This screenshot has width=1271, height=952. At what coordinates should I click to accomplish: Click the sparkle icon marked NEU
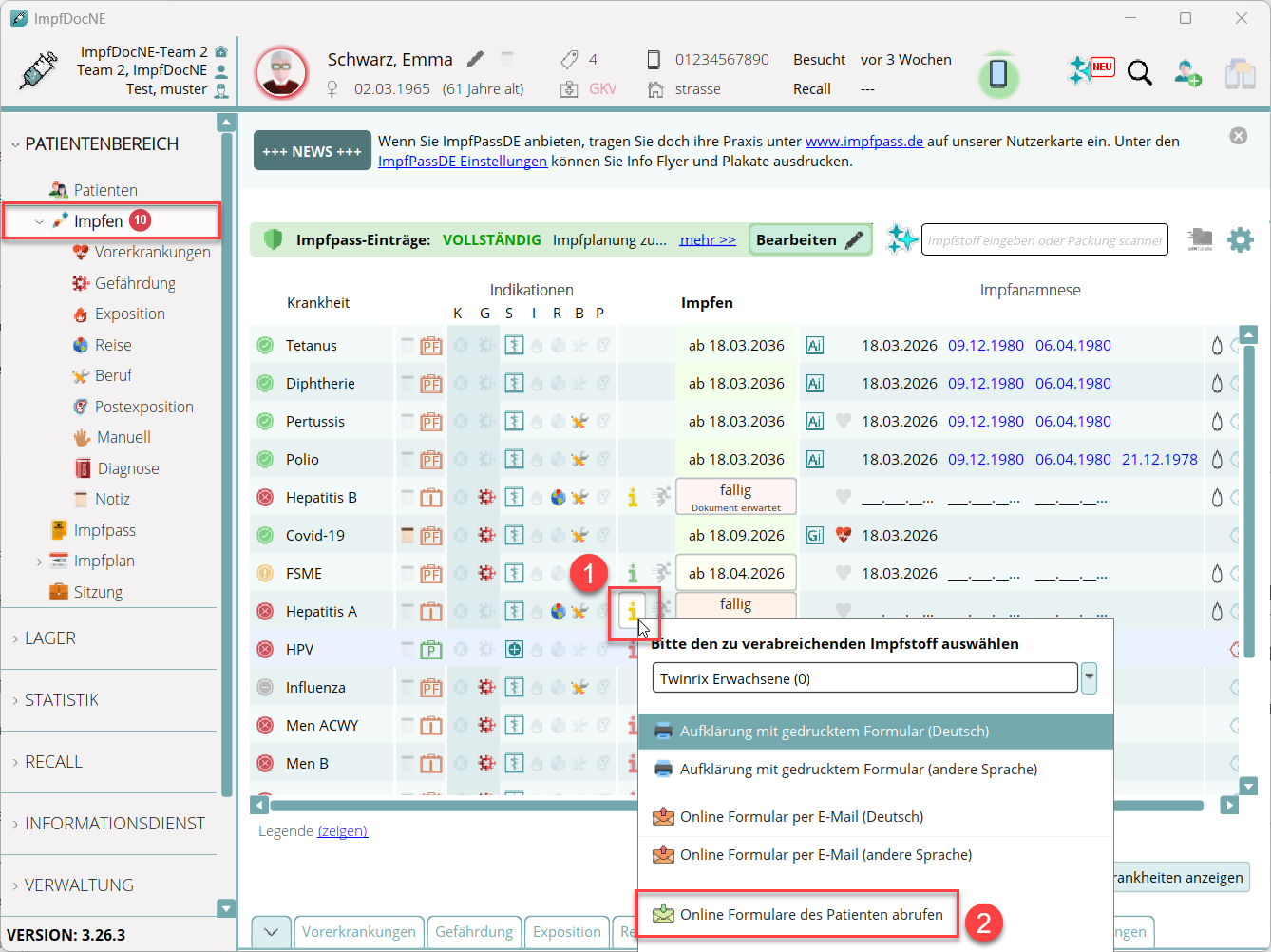click(1090, 70)
